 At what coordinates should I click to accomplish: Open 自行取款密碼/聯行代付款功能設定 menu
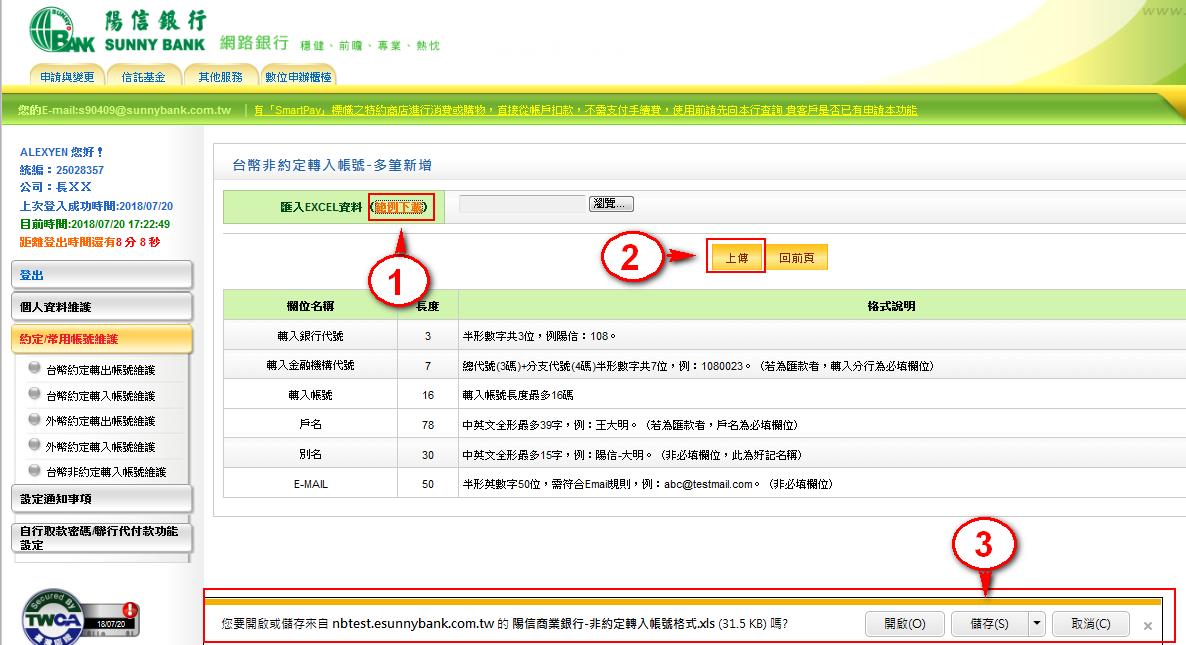pos(102,538)
